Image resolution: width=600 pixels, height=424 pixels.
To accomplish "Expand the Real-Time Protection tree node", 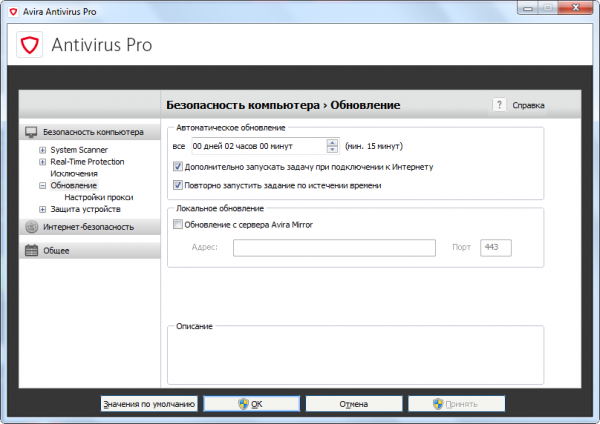I will tap(42, 162).
